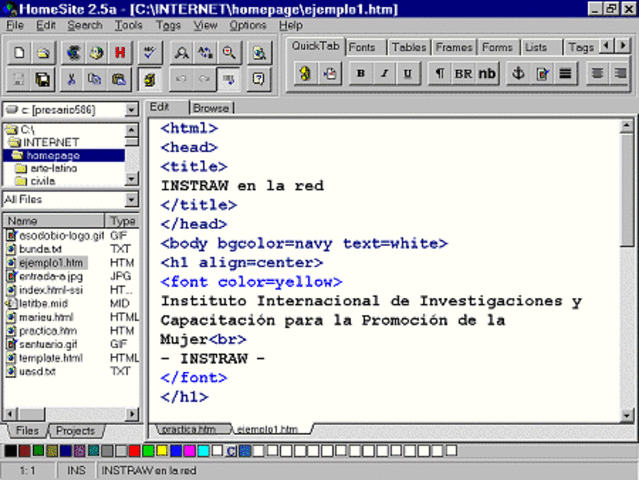The image size is (639, 480).
Task: Toggle the yellow highlighted toolbar button beside spell check
Action: pyautogui.click(x=150, y=79)
